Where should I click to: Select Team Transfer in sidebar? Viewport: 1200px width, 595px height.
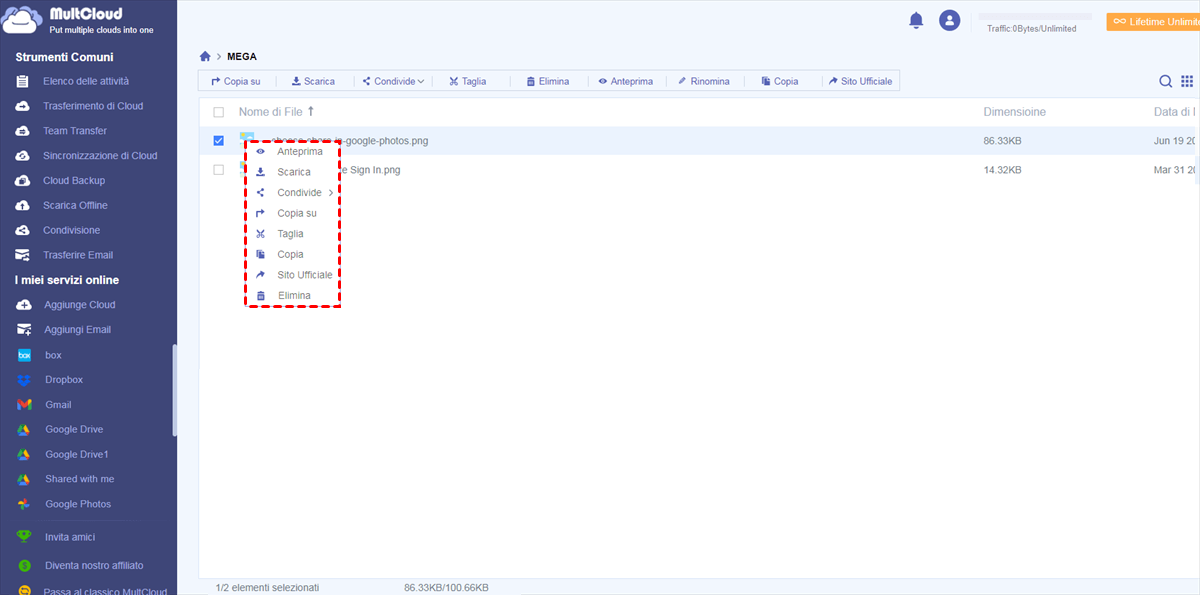point(75,131)
